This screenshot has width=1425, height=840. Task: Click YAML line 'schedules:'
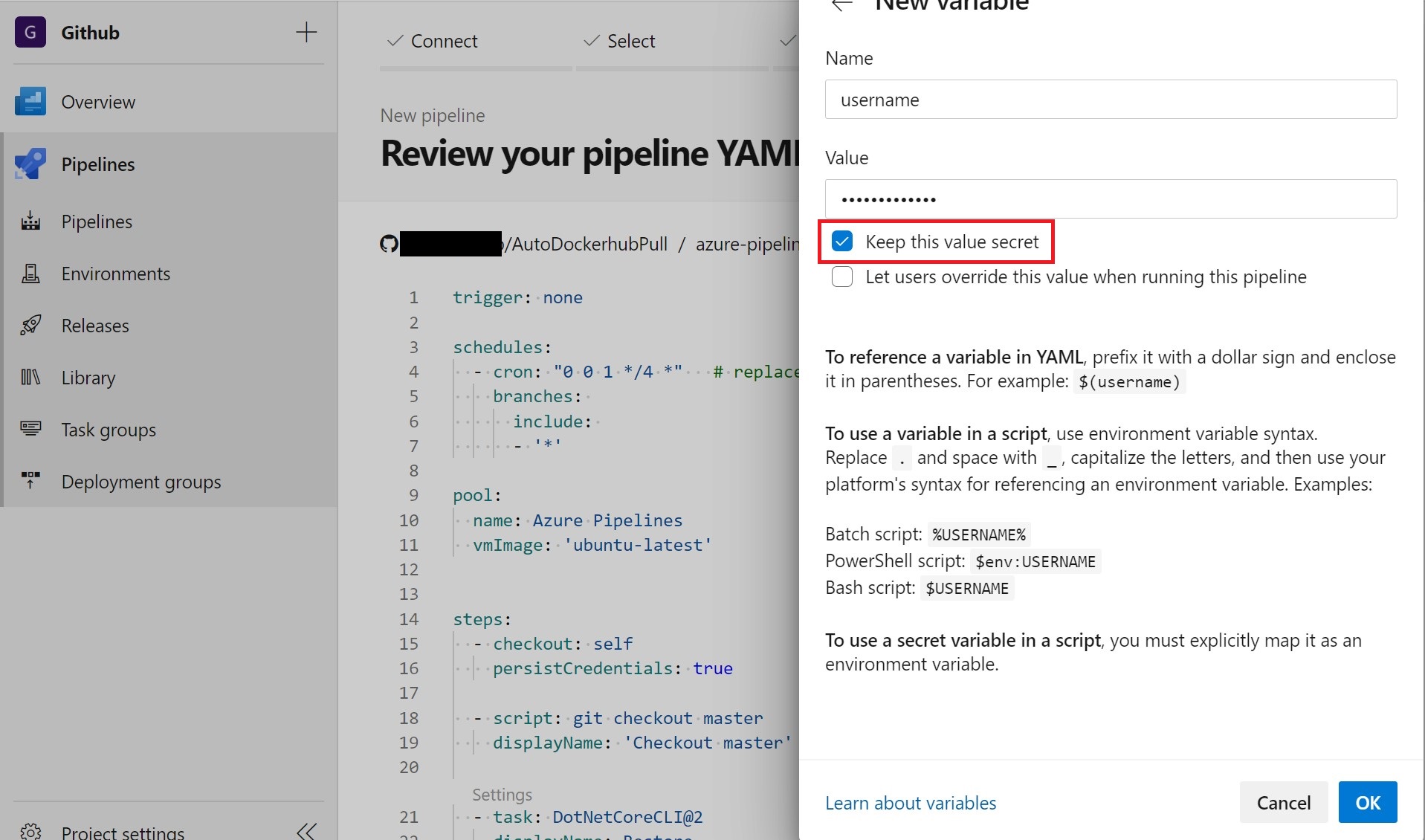coord(502,347)
